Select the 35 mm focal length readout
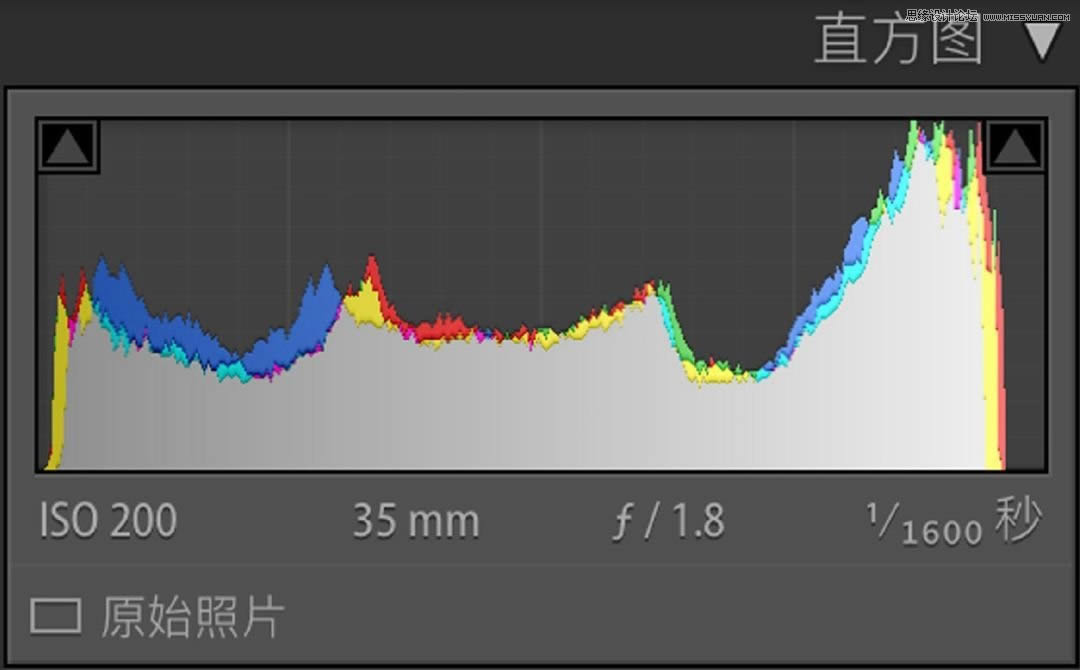 click(x=415, y=522)
